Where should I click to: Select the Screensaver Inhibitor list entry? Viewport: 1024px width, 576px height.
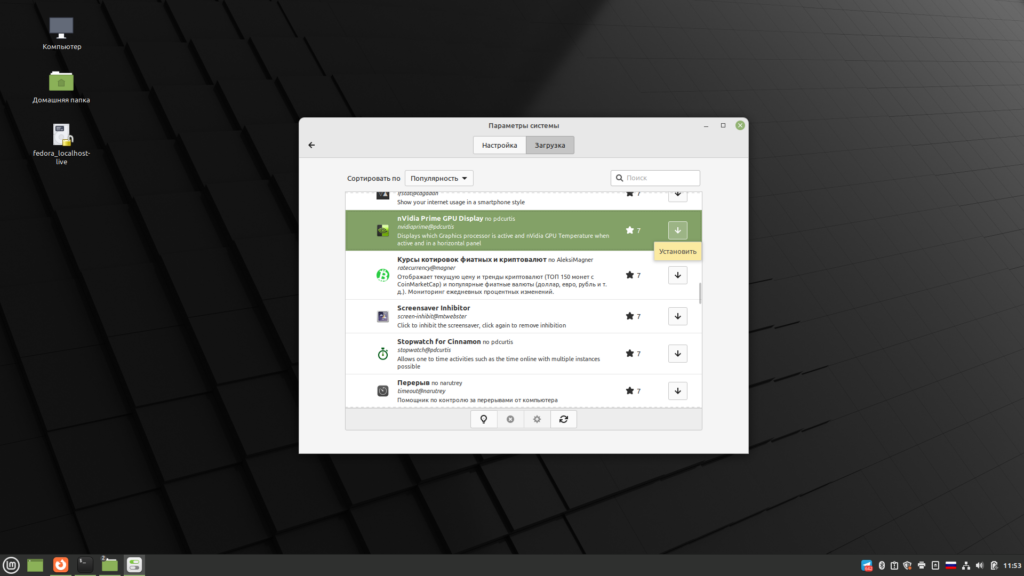[500, 316]
